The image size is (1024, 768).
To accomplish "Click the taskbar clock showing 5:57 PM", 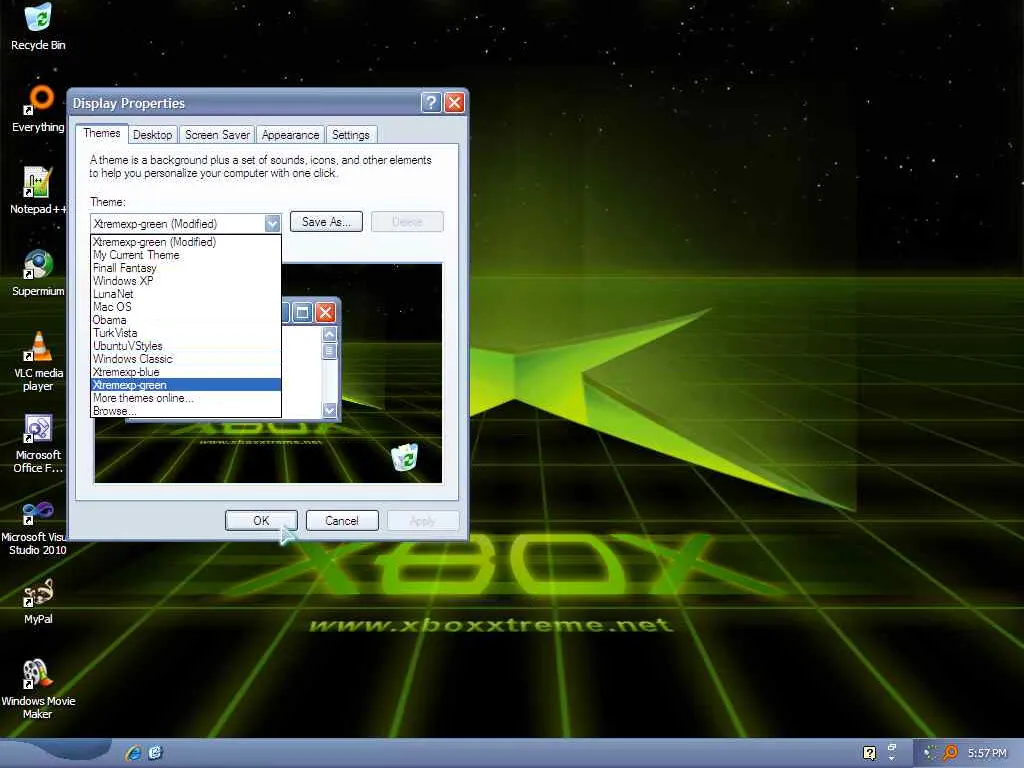I will [x=987, y=753].
